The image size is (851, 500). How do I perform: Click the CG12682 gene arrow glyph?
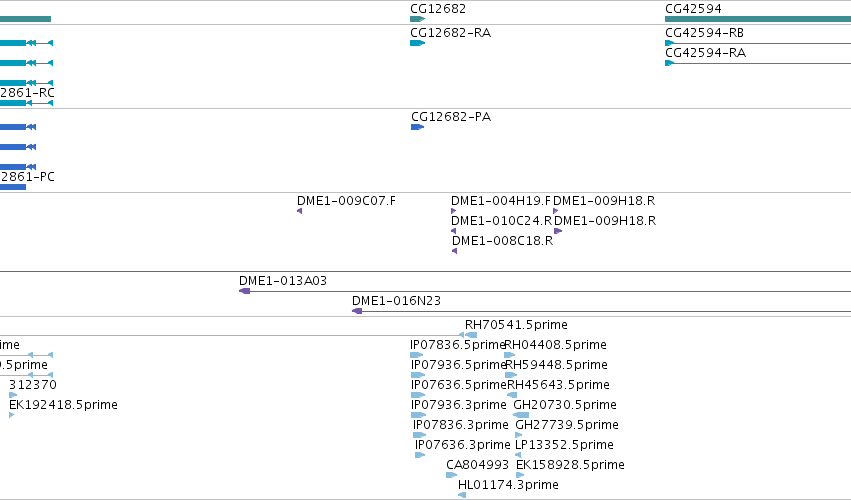click(x=417, y=19)
